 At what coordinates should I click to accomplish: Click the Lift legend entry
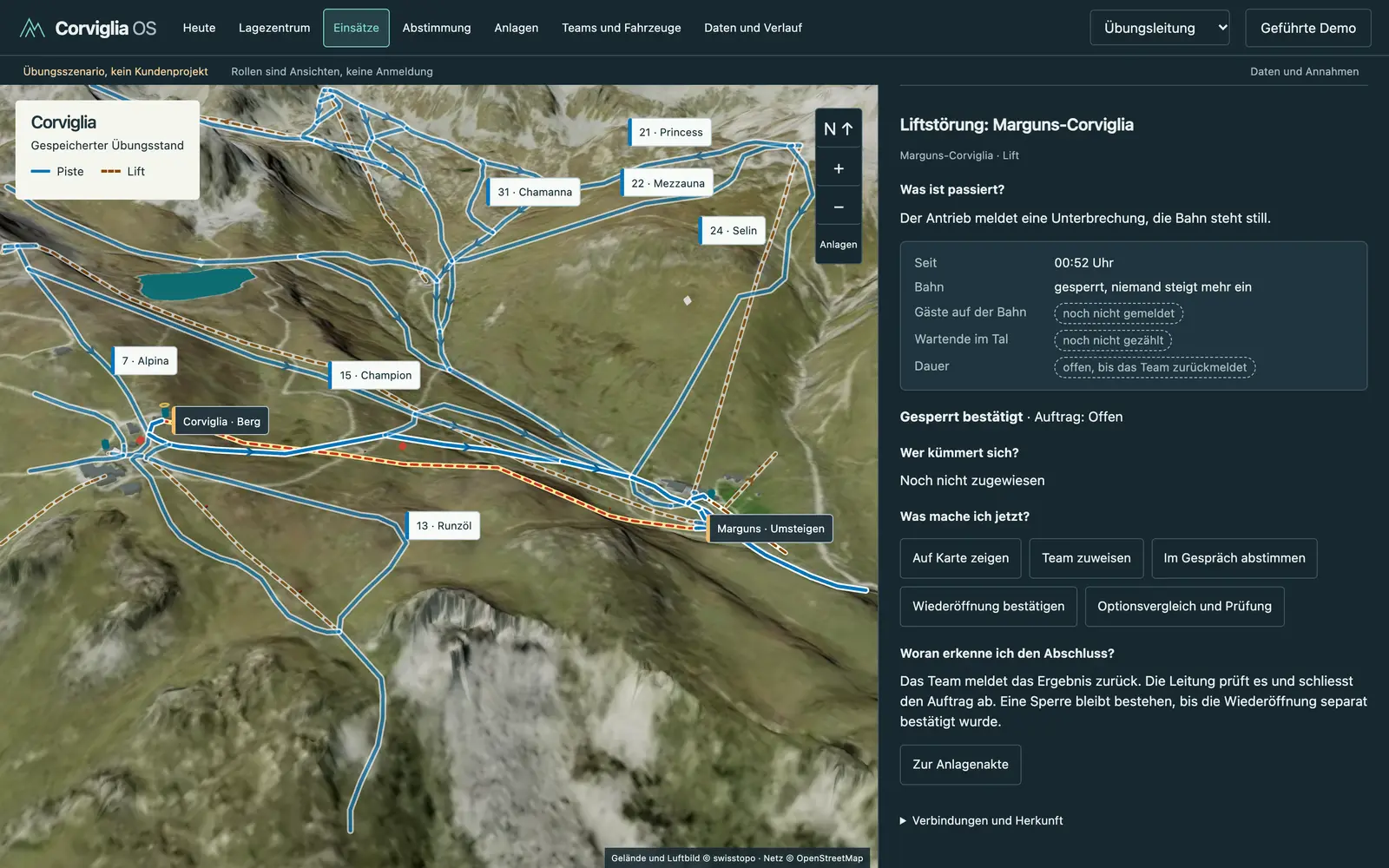(x=123, y=171)
